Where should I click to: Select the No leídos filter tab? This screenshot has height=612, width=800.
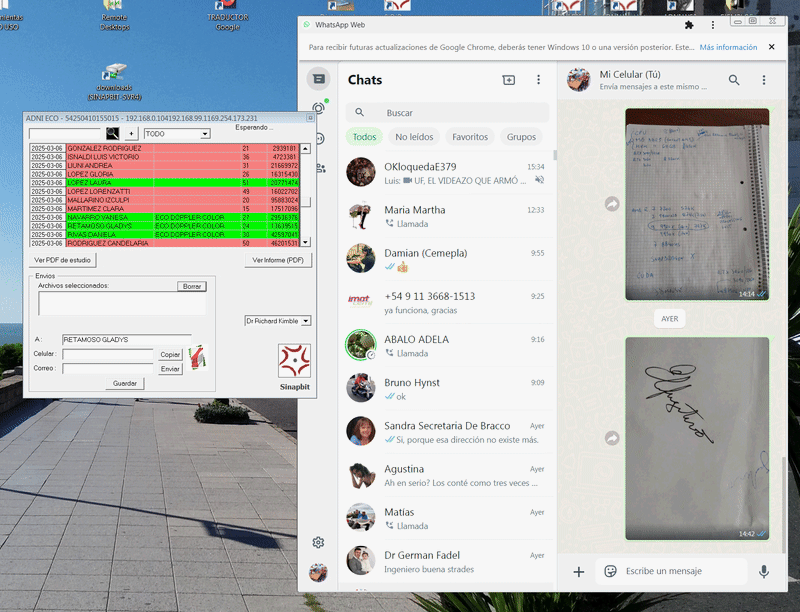tap(414, 137)
